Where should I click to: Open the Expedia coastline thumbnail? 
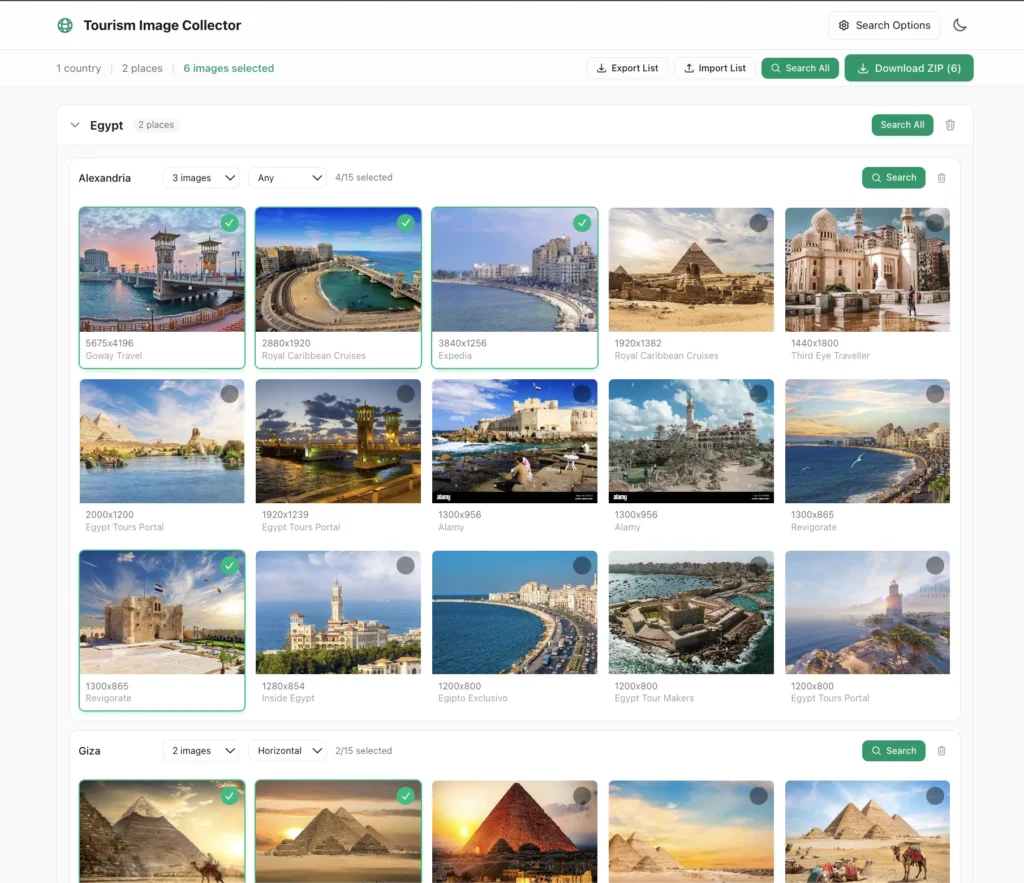click(x=515, y=270)
